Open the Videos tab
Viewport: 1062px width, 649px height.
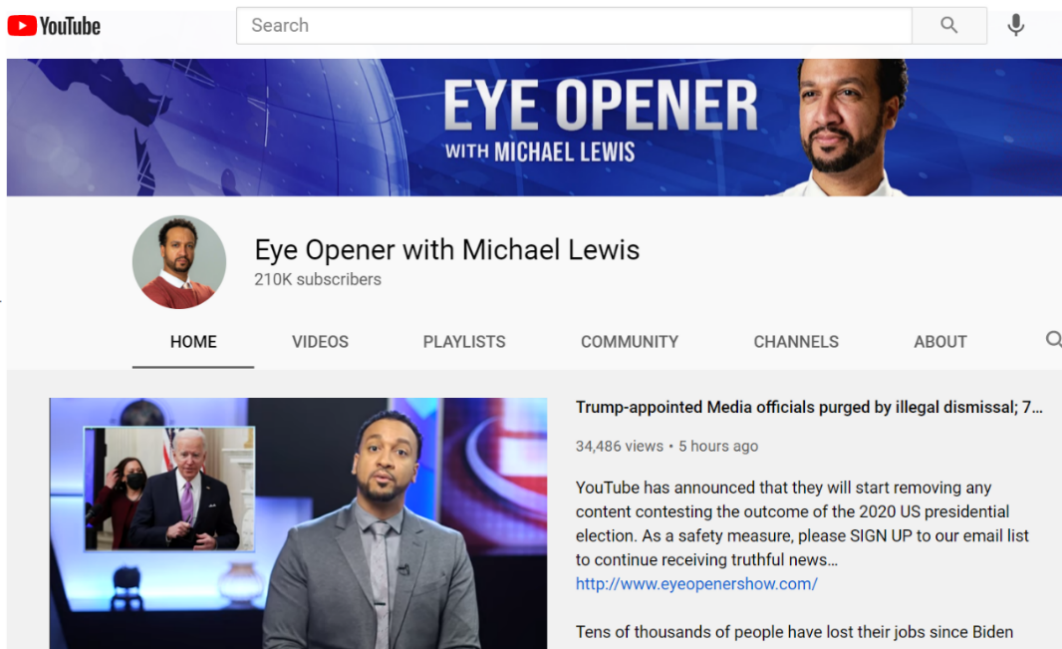320,342
